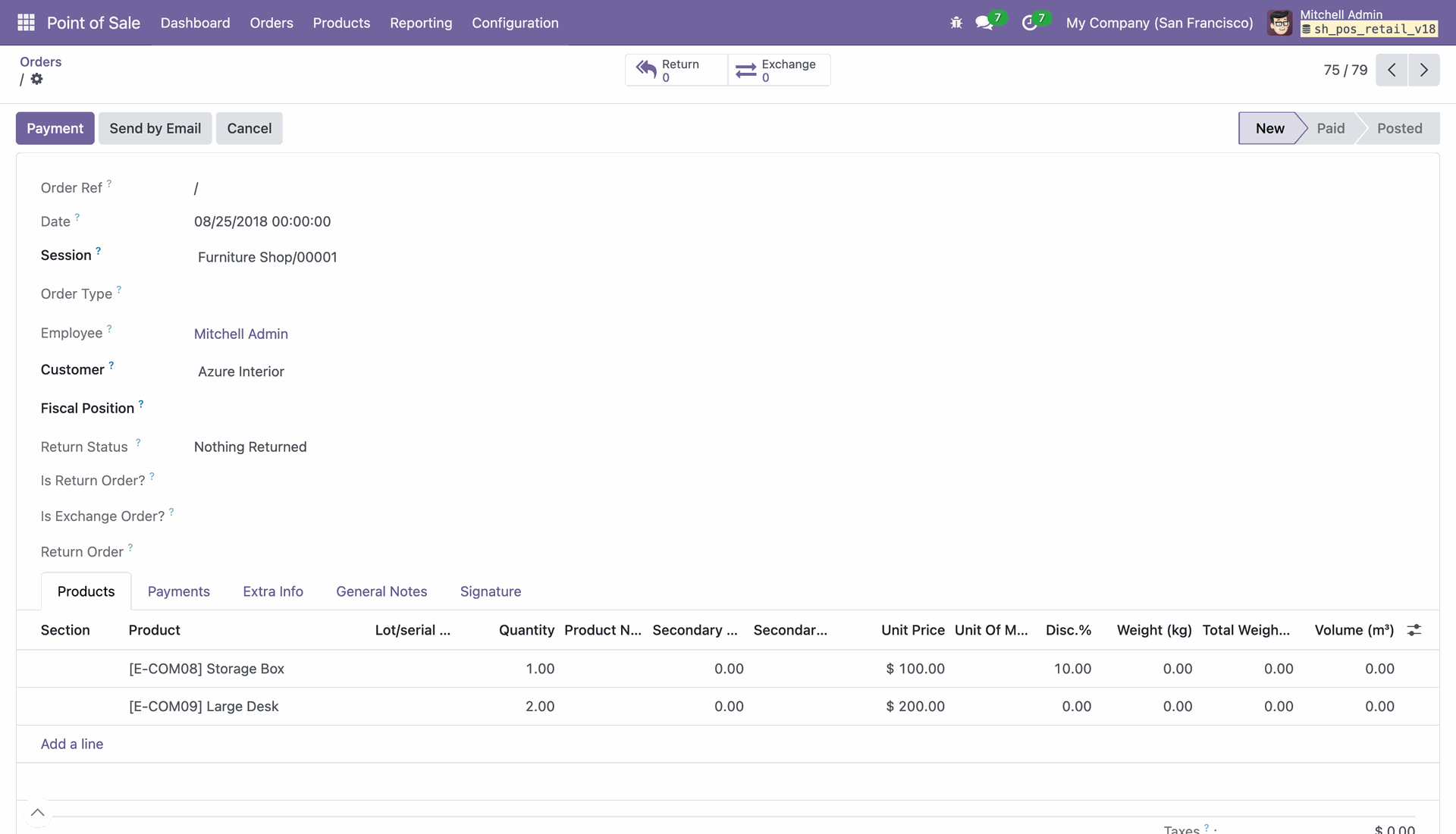The width and height of the screenshot is (1456, 834).
Task: Switch to the Signature tab
Action: 491,591
